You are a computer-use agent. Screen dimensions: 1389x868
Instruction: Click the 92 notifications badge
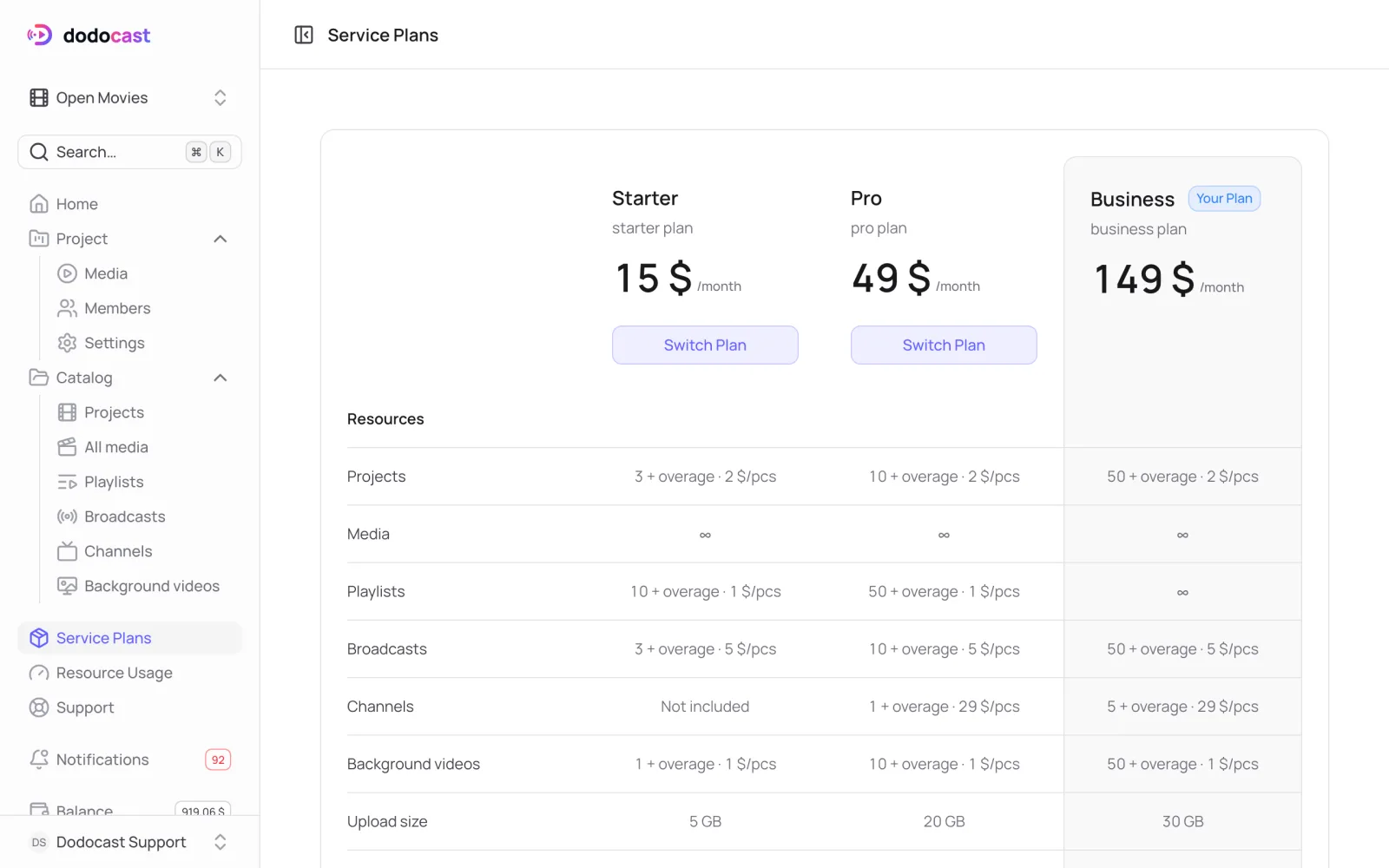click(x=218, y=759)
